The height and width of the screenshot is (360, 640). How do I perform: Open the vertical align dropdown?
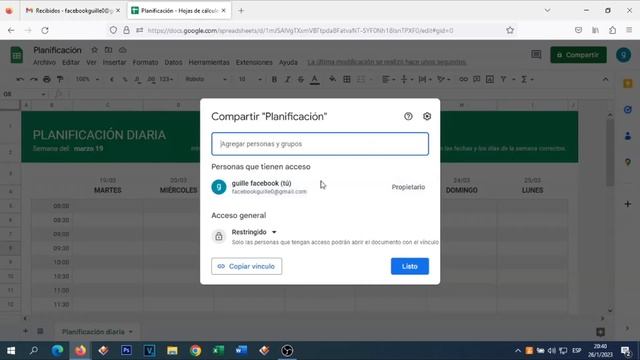coord(407,79)
